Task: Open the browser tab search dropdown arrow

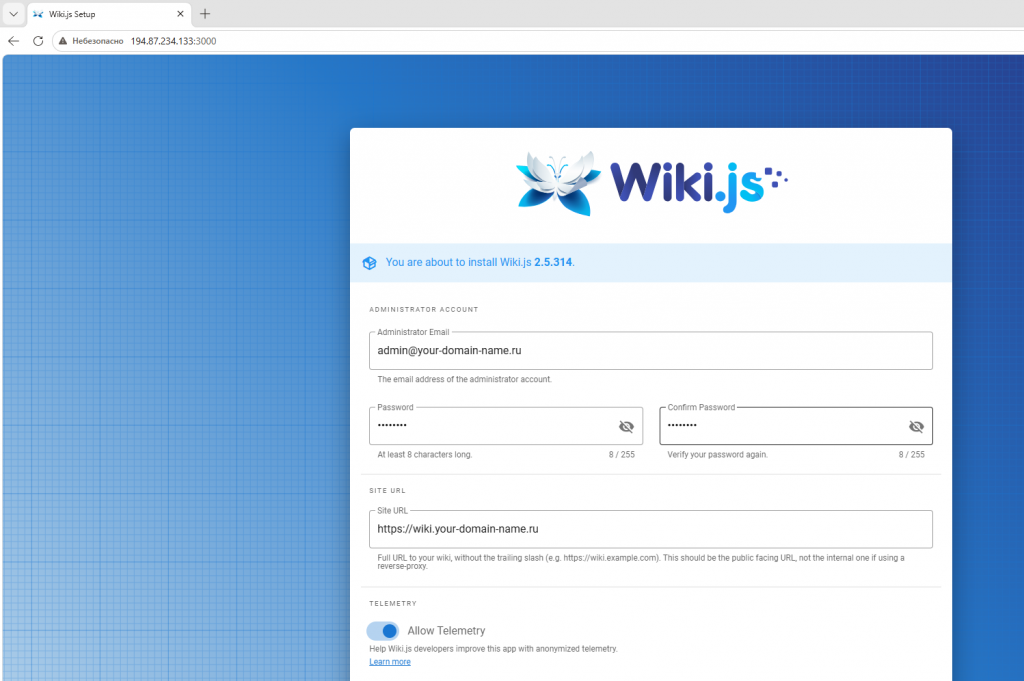Action: (x=13, y=14)
